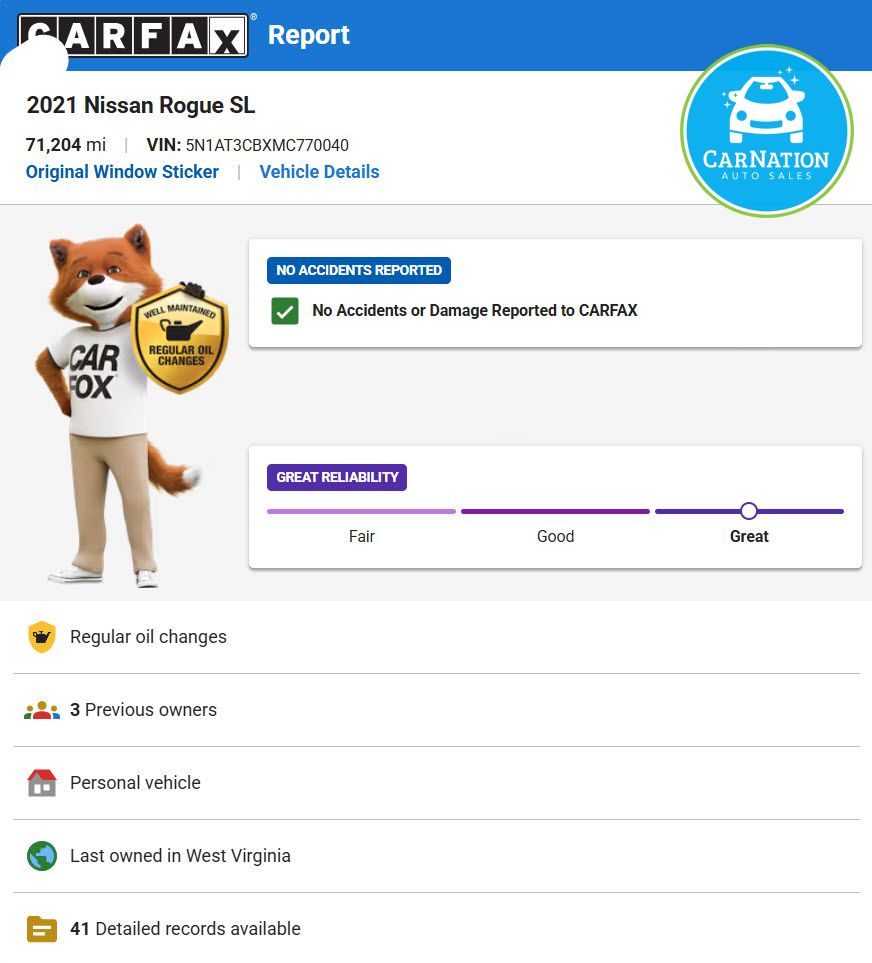Click the personal vehicle house icon

[x=42, y=783]
